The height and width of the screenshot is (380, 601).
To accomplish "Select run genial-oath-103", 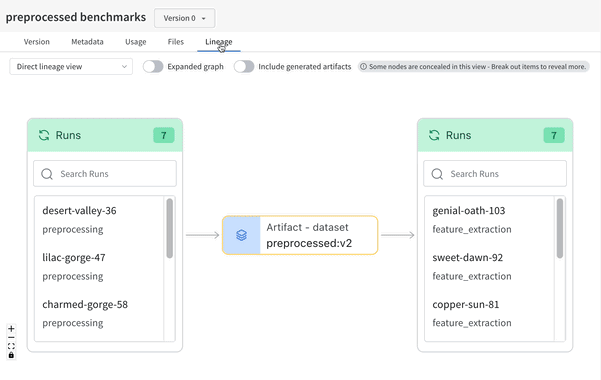I will pos(469,211).
